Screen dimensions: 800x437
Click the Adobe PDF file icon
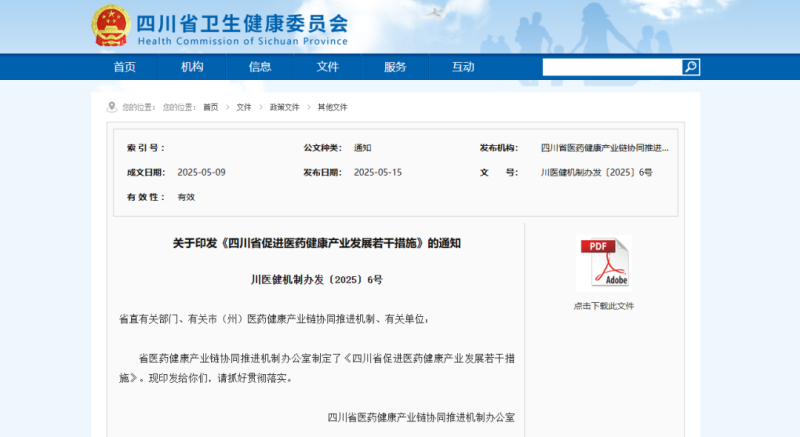[603, 263]
